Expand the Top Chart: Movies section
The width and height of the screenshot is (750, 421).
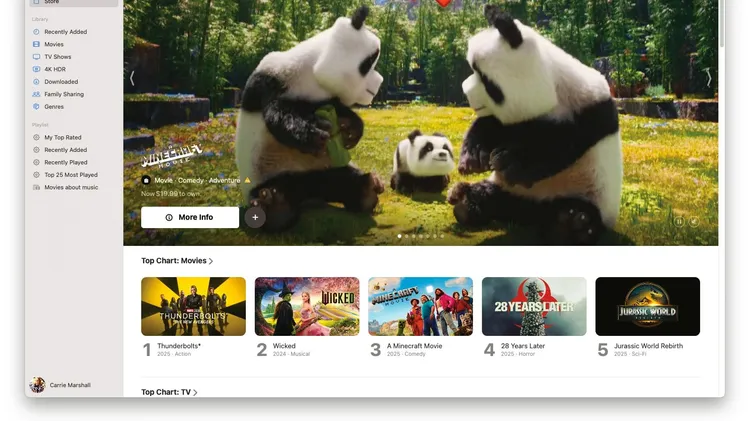pyautogui.click(x=177, y=261)
